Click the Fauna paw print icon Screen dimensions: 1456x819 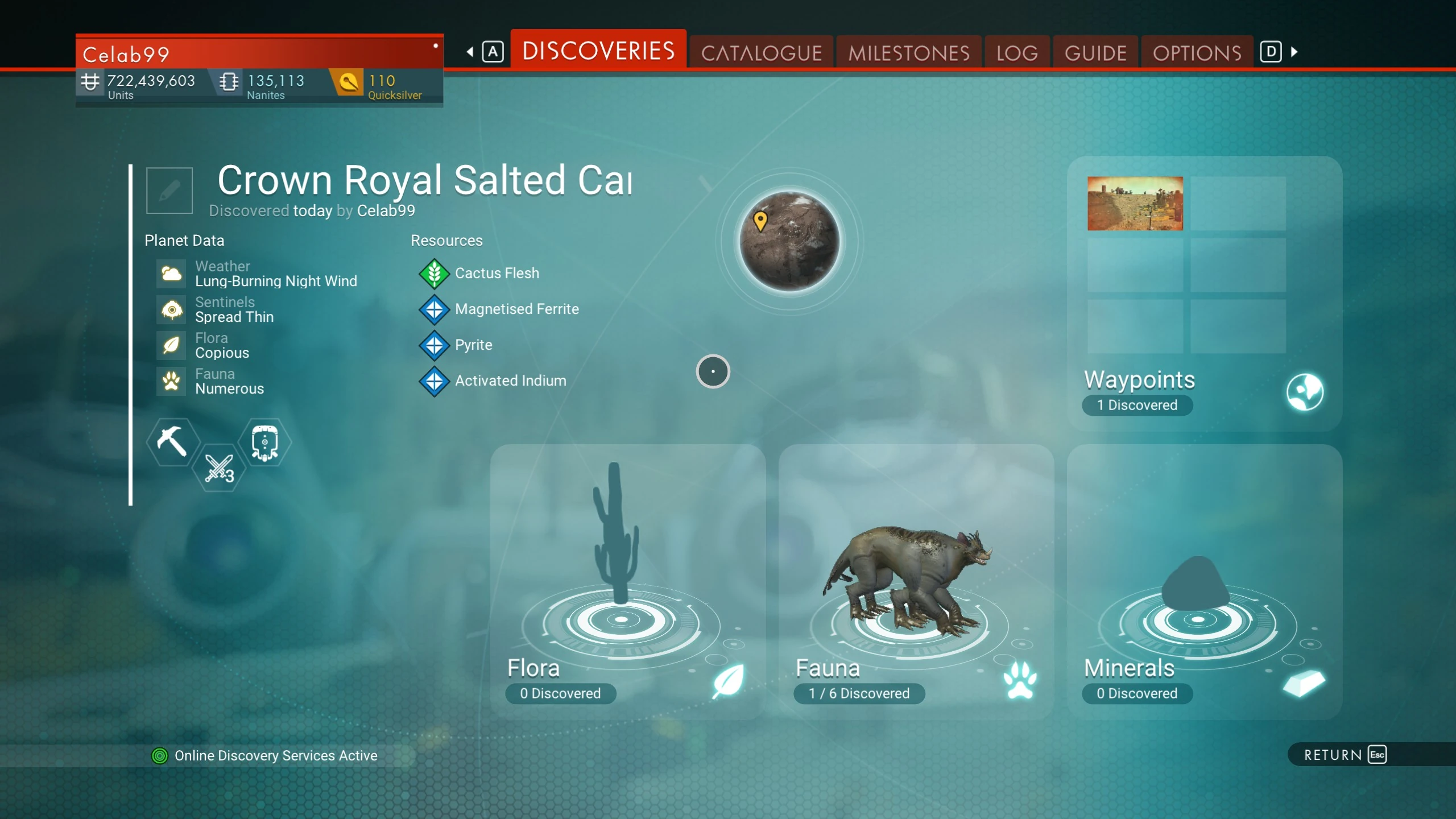[1020, 680]
